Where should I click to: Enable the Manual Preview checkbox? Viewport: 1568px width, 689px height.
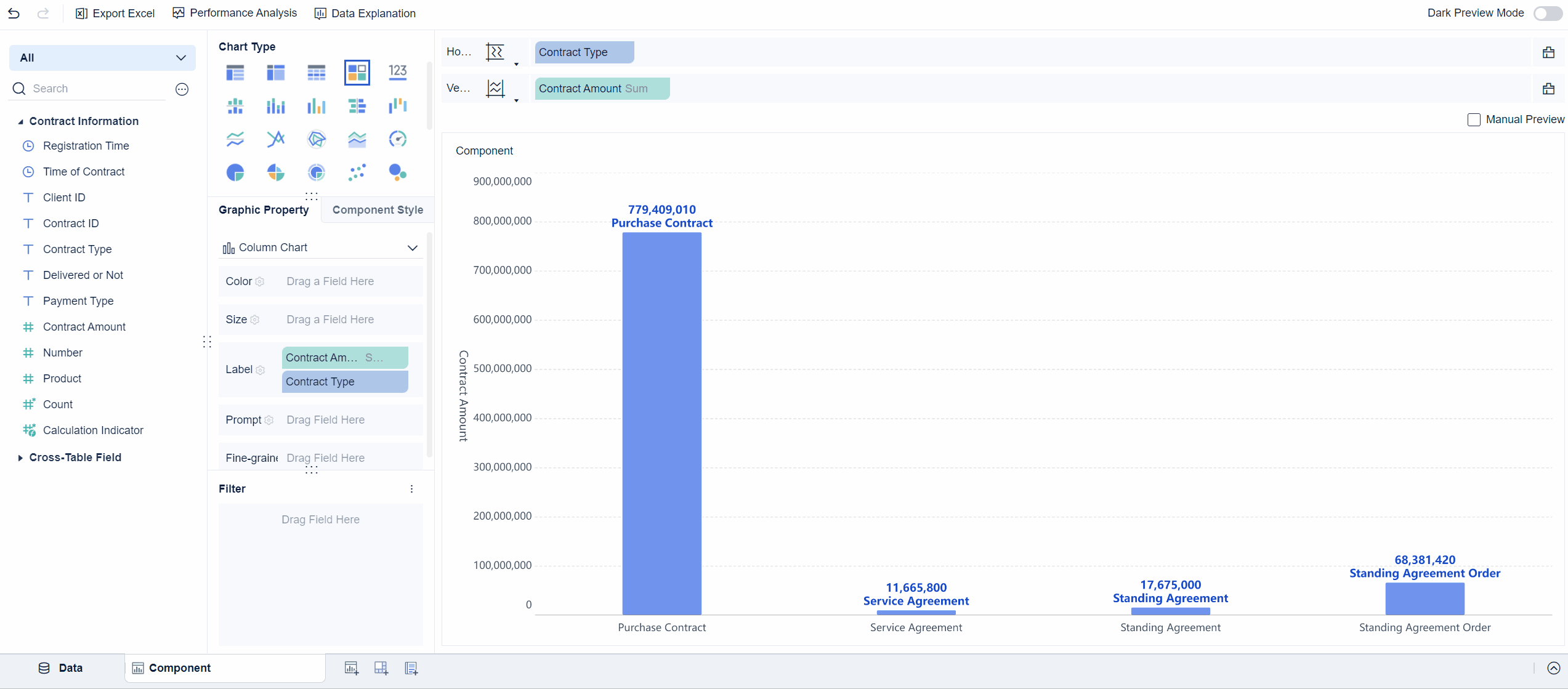click(1474, 120)
